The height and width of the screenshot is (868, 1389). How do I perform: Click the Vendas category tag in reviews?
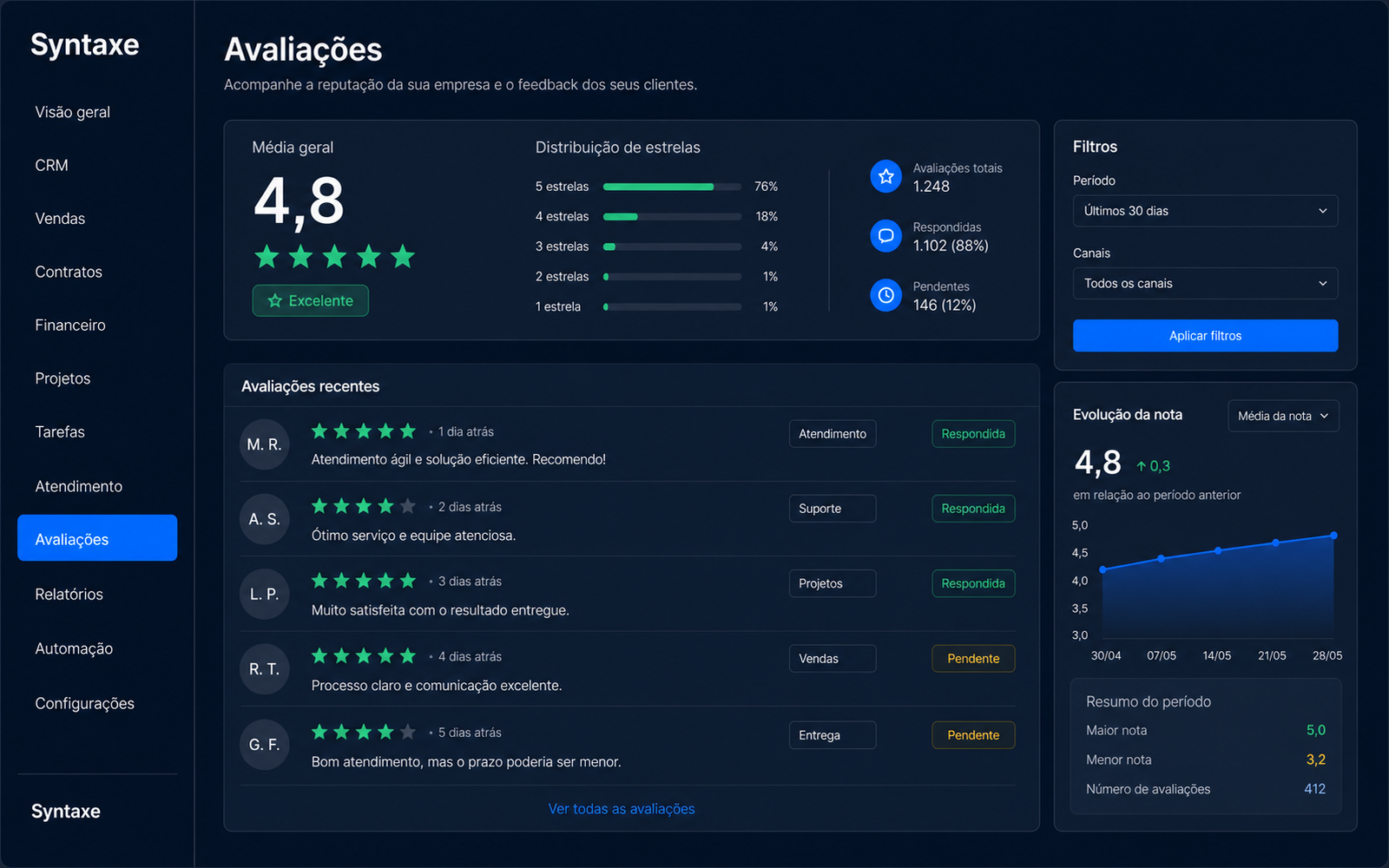[x=833, y=658]
